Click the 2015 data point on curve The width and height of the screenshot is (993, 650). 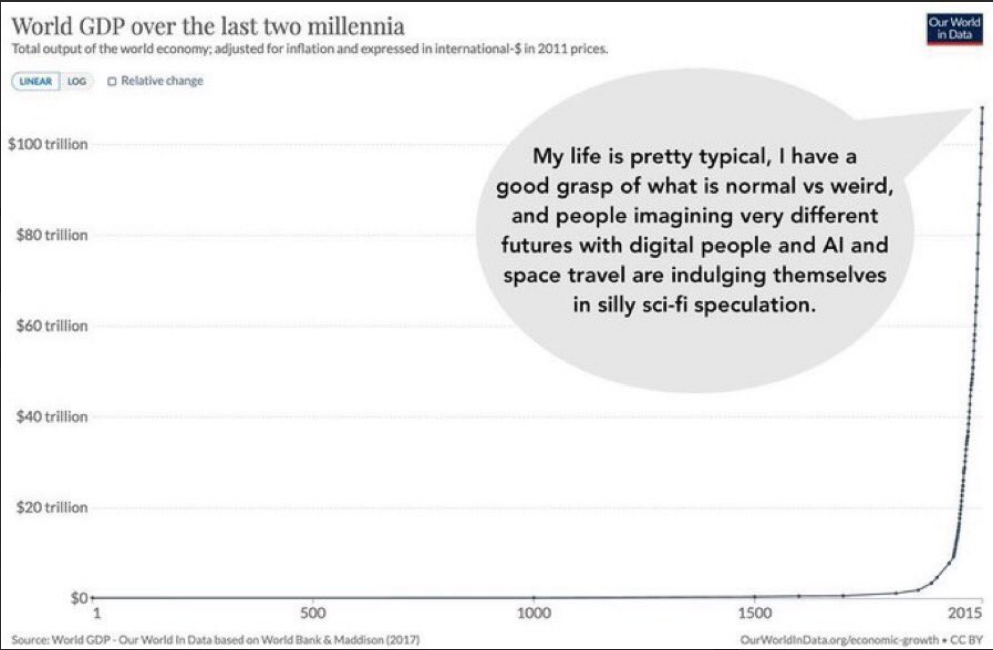click(x=982, y=107)
